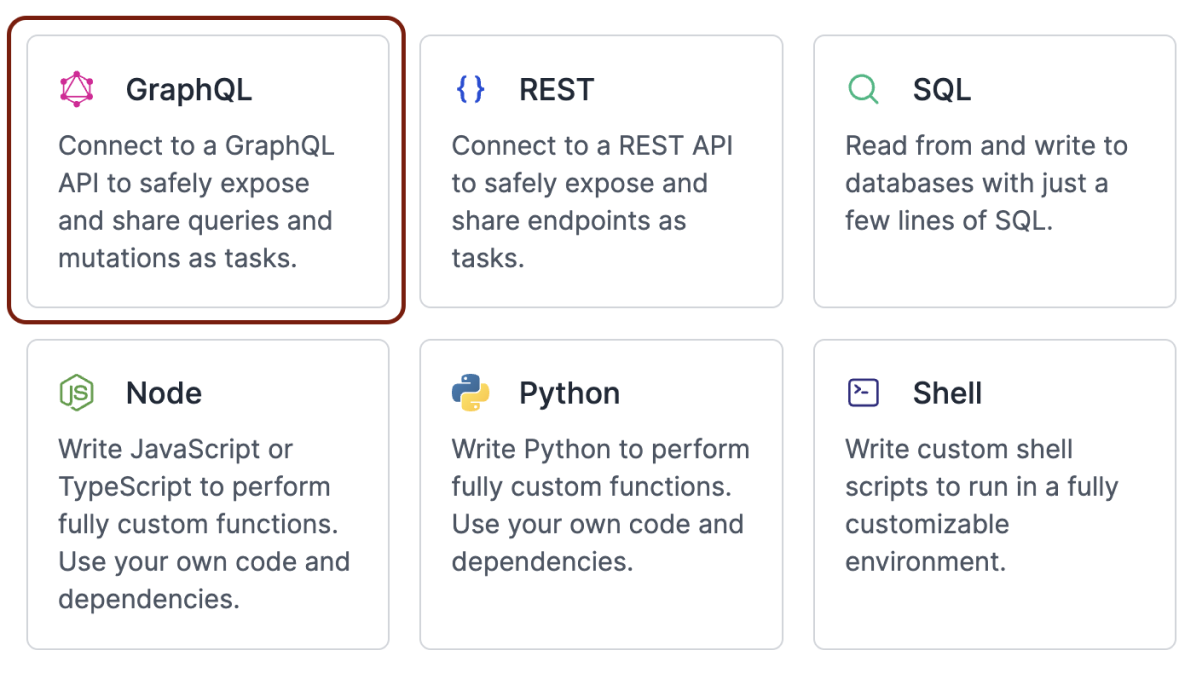Select the GraphQL heading
Image resolution: width=1200 pixels, height=679 pixels.
point(189,90)
